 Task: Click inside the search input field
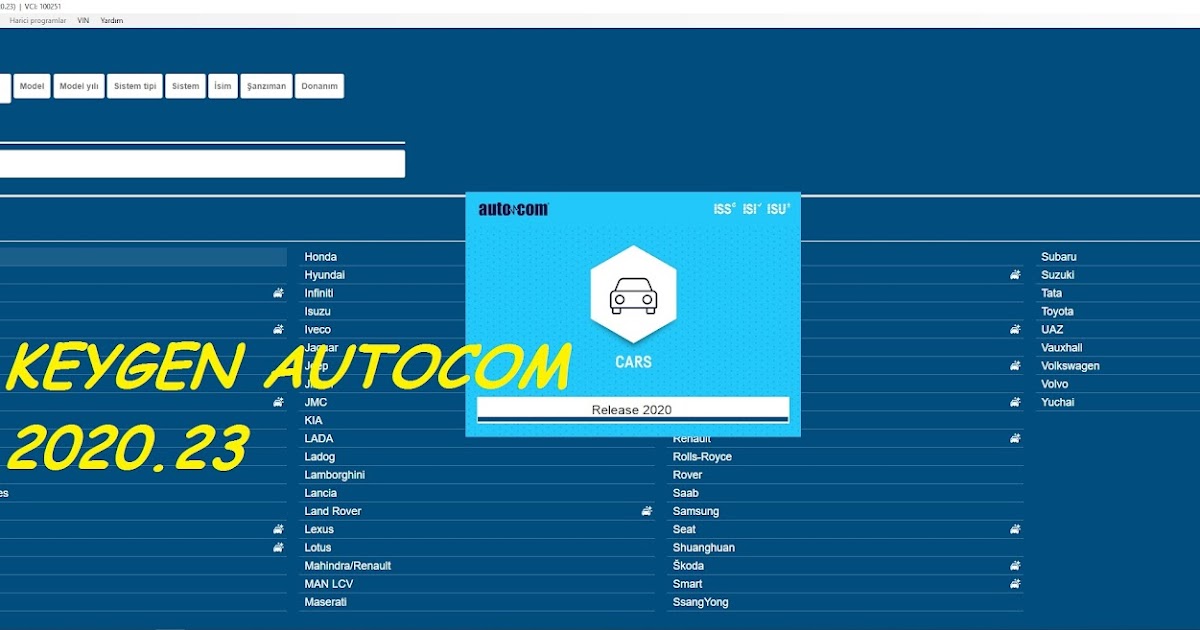tap(200, 163)
